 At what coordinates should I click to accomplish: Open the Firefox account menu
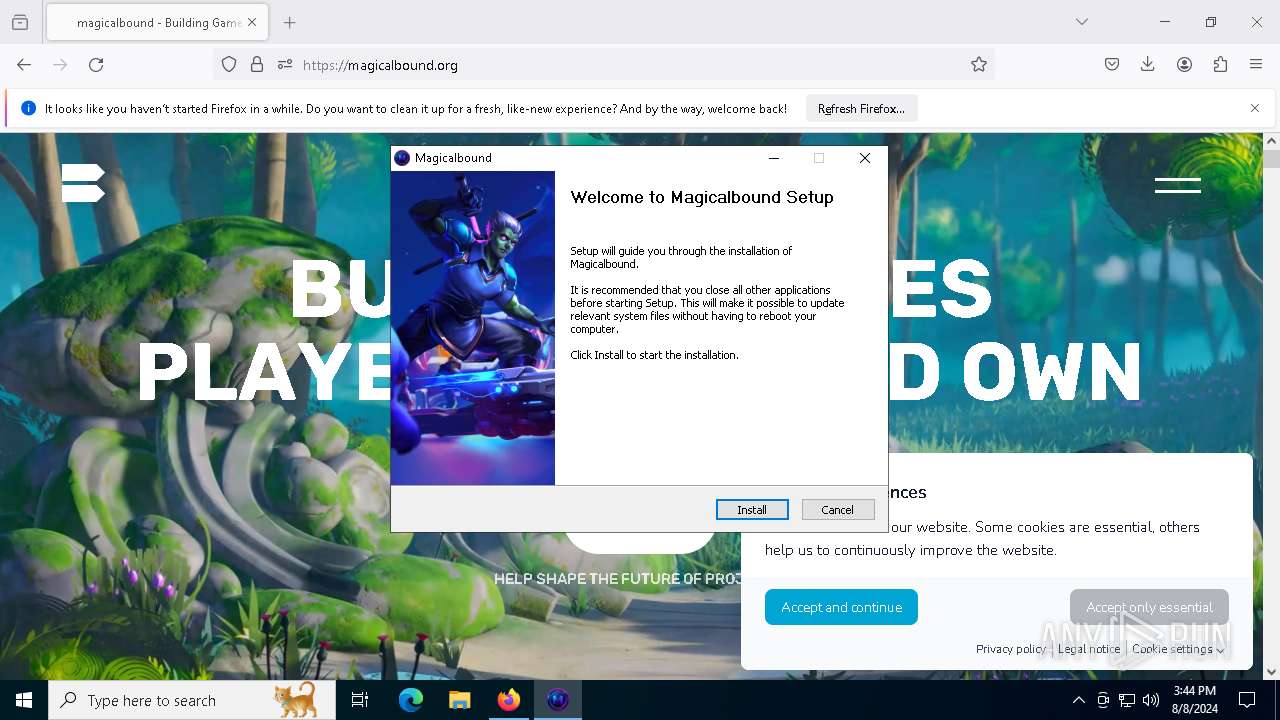[x=1184, y=65]
